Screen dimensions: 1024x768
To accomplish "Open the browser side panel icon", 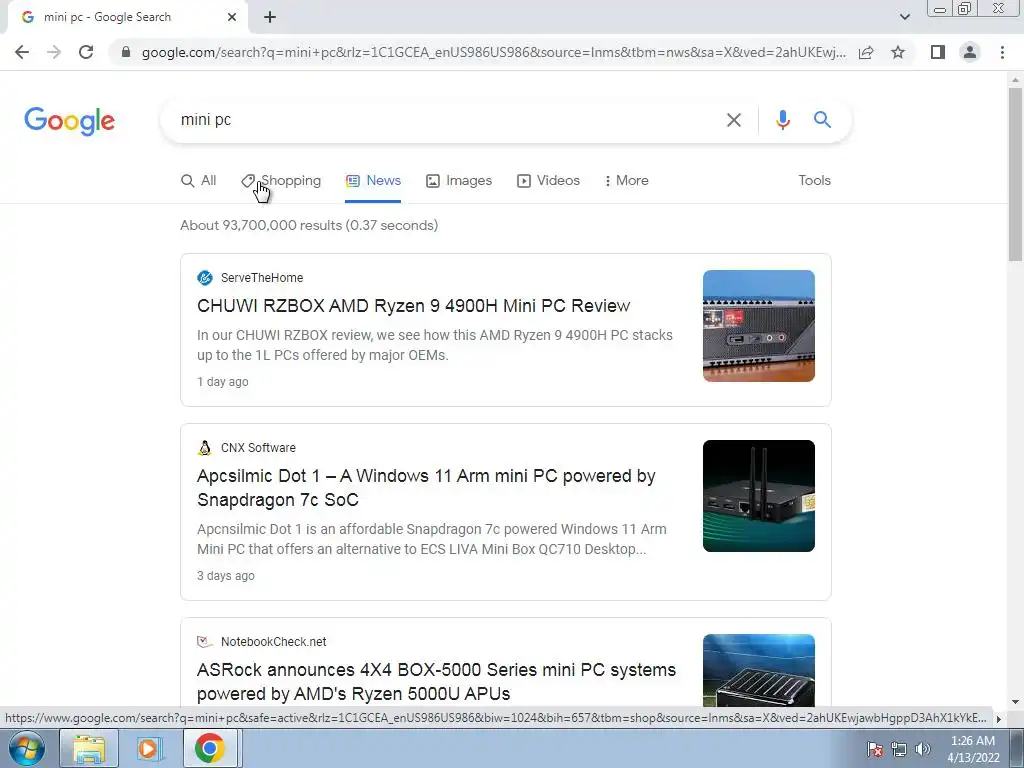I will click(938, 52).
